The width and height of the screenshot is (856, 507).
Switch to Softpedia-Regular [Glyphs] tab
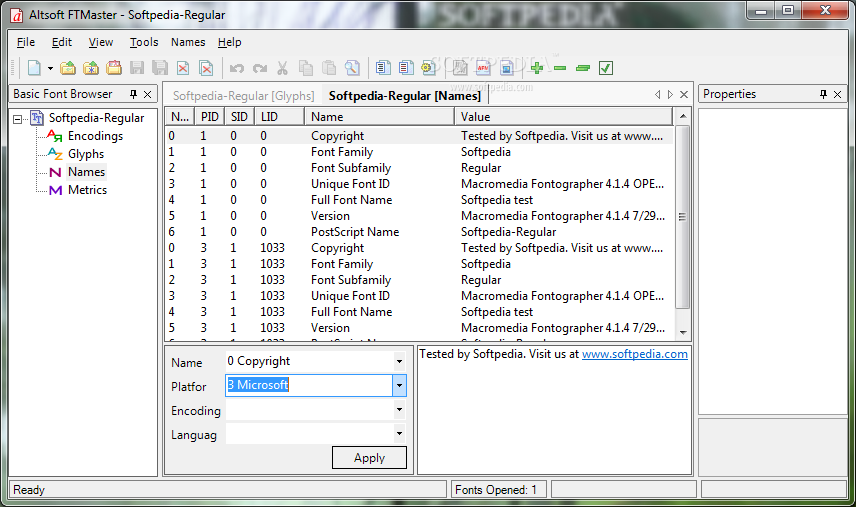tap(243, 96)
